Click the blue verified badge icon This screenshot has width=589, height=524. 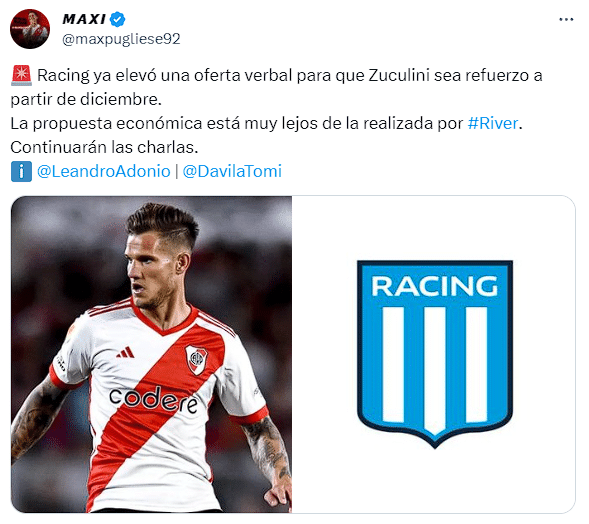tap(118, 19)
